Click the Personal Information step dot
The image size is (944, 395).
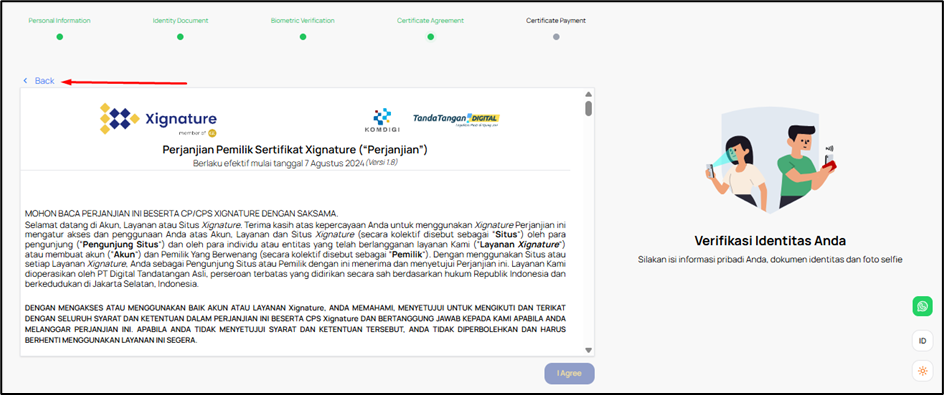tap(60, 37)
